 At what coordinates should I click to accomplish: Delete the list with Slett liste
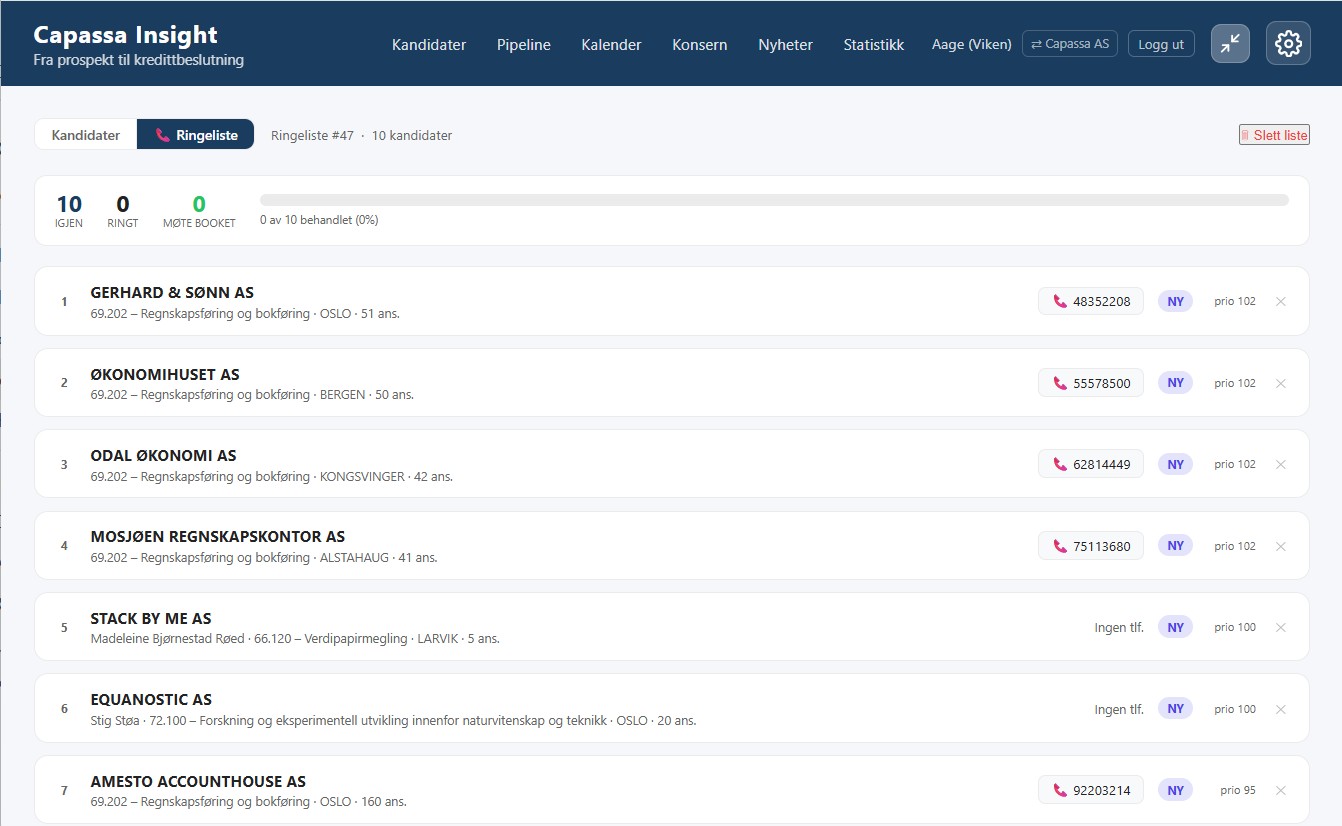1274,135
